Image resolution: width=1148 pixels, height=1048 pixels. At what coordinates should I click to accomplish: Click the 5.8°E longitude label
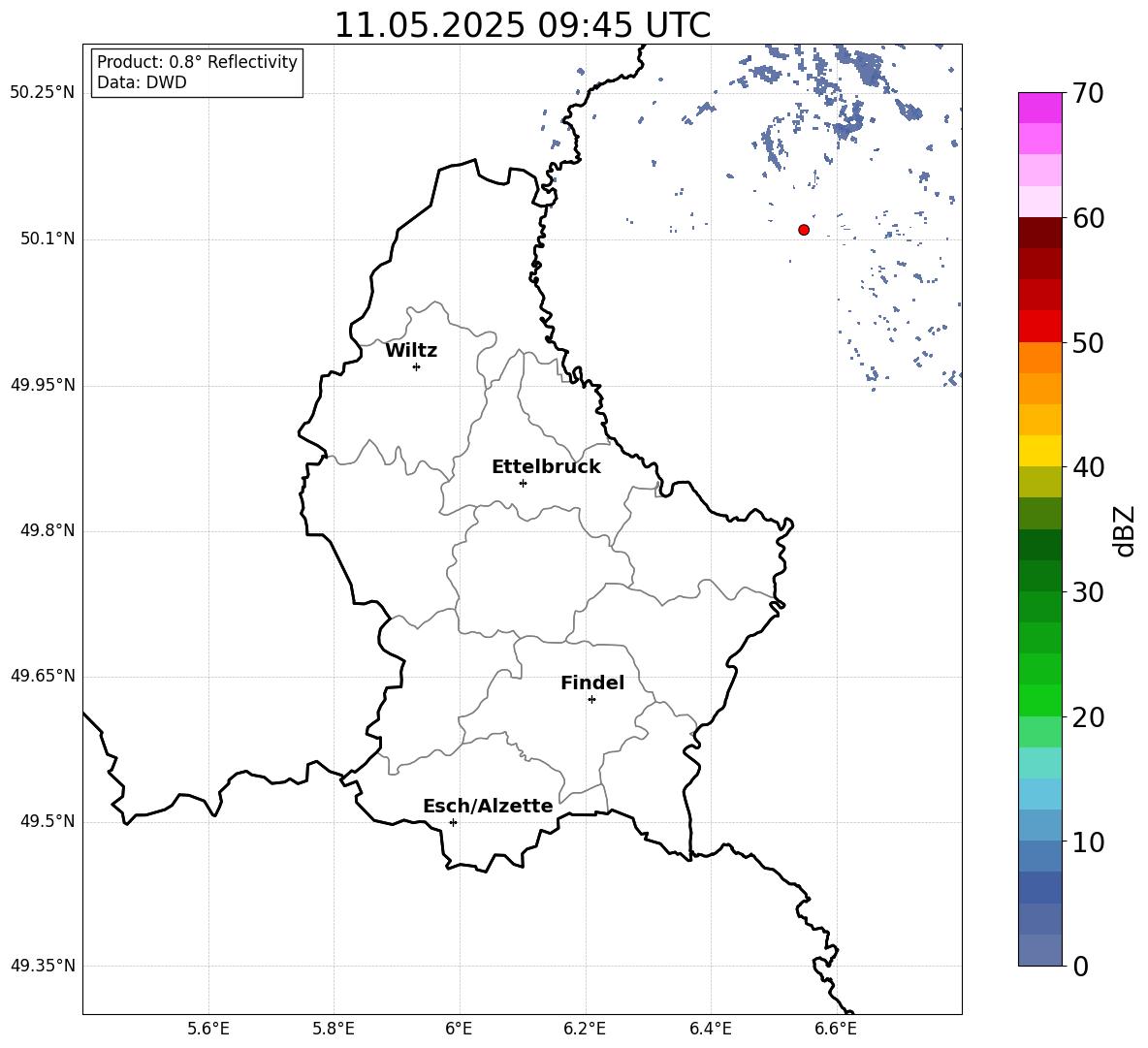[334, 1029]
